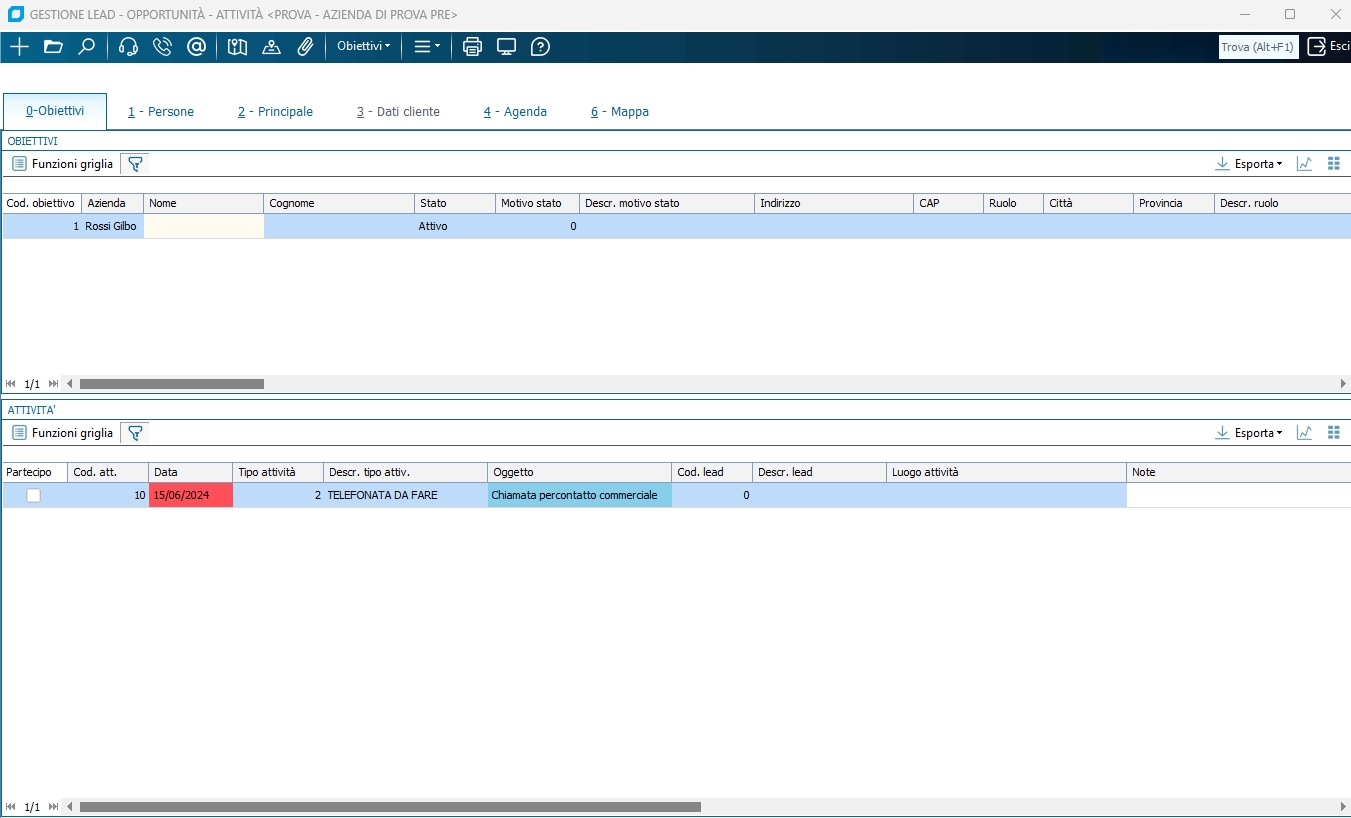This screenshot has width=1351, height=818.
Task: Go to first page in Attività grid
Action: point(11,807)
